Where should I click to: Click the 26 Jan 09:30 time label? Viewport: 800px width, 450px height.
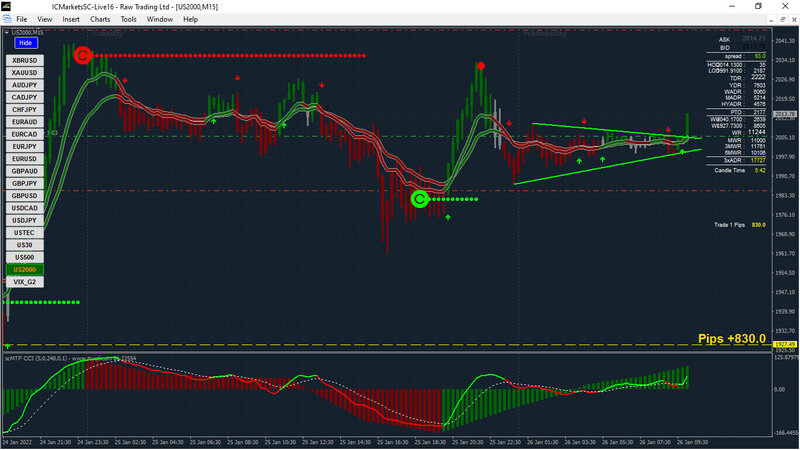pos(693,442)
